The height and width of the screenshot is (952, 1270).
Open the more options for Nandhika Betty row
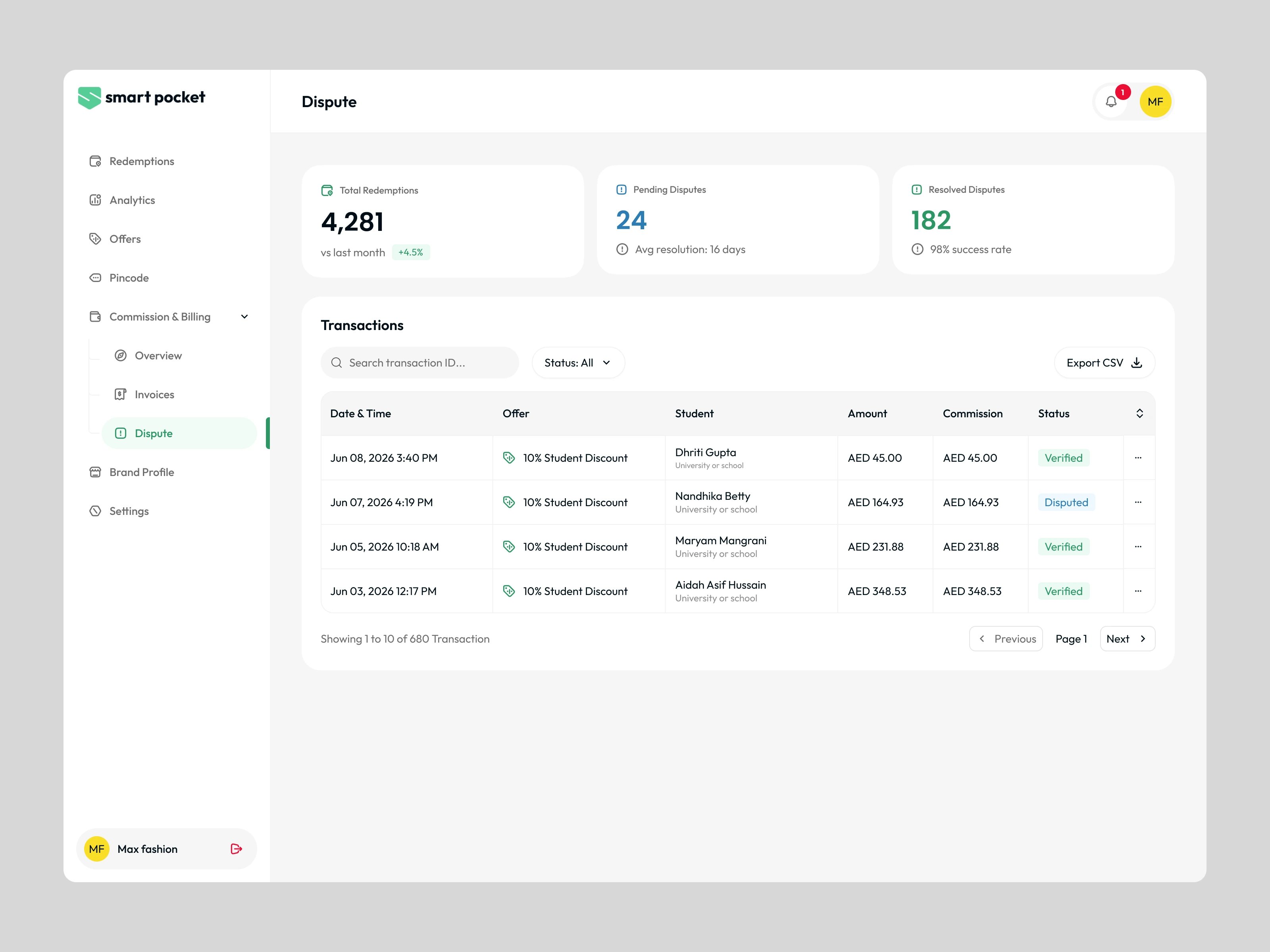pyautogui.click(x=1138, y=502)
